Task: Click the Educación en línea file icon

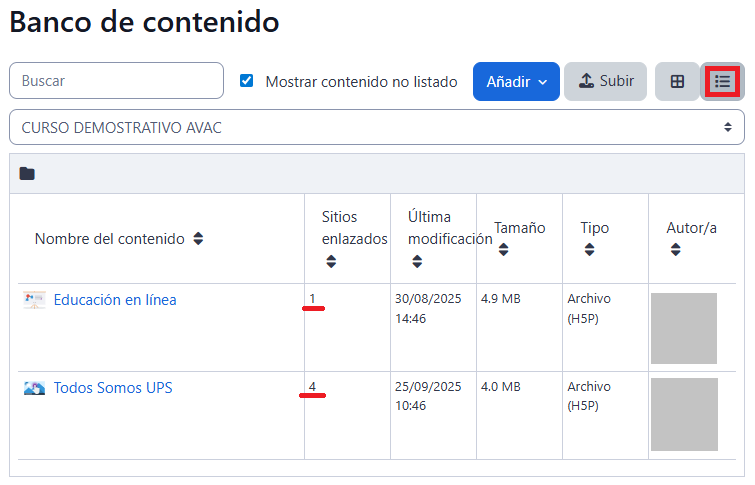Action: tap(34, 300)
